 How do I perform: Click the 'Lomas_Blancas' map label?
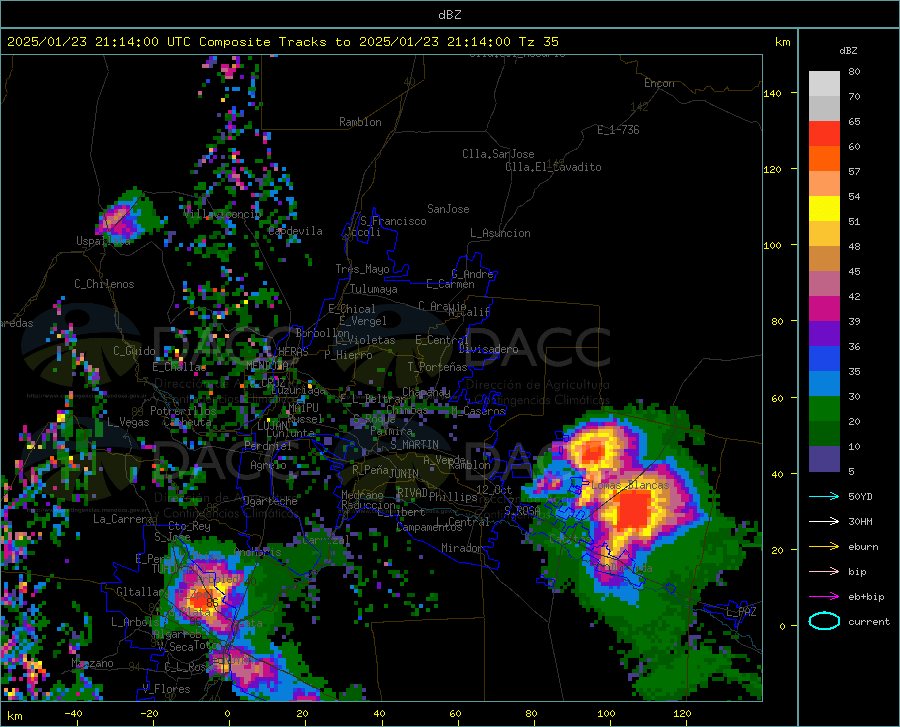(630, 485)
